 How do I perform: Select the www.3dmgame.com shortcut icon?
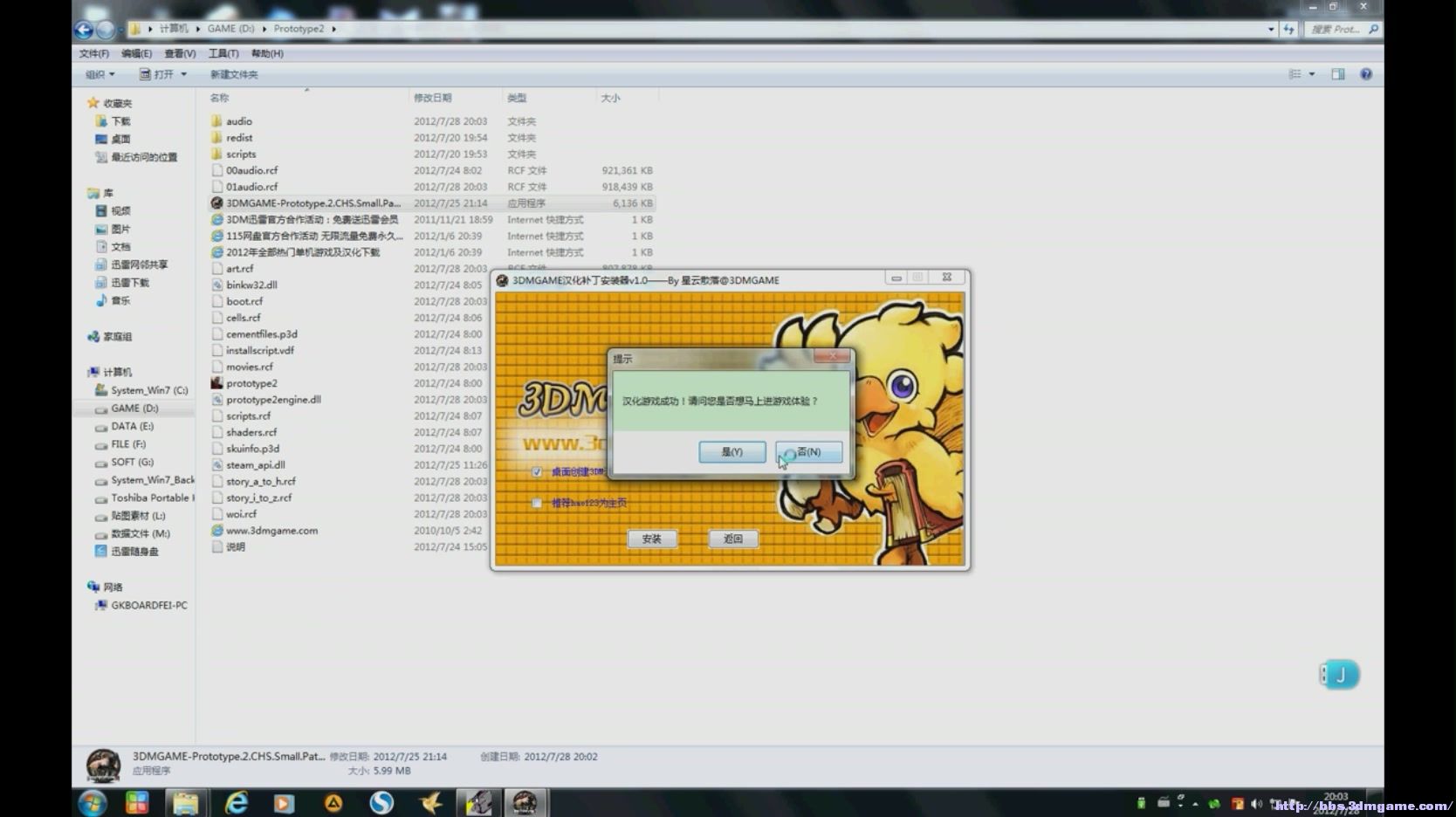pyautogui.click(x=216, y=531)
